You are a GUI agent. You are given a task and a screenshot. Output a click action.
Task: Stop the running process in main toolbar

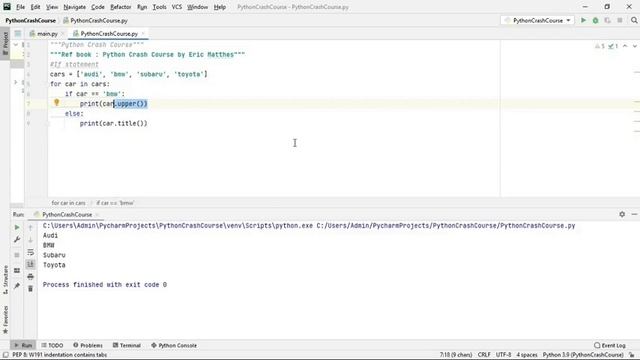pos(620,20)
